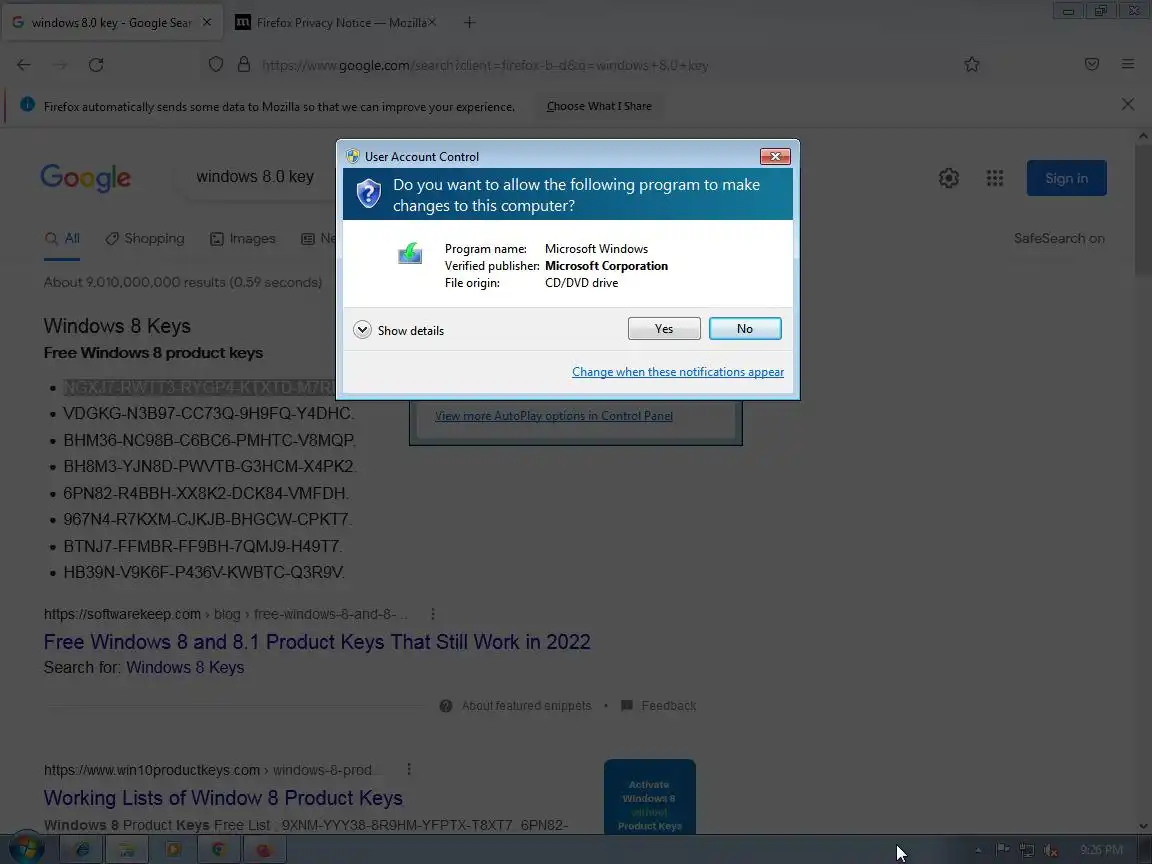Expand Show details chevron in UAC dialog

click(x=362, y=330)
